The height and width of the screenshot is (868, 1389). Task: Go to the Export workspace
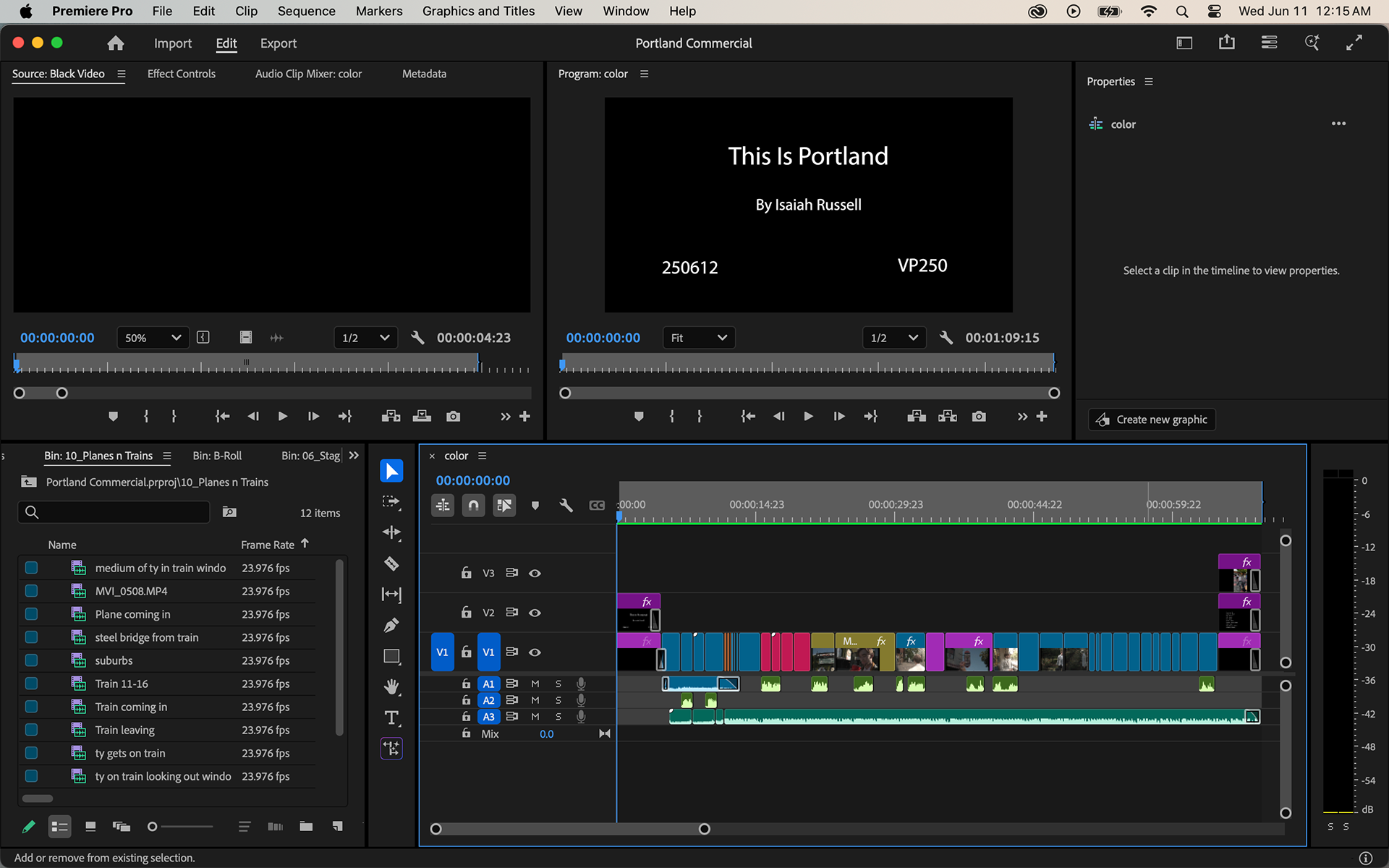[x=278, y=43]
